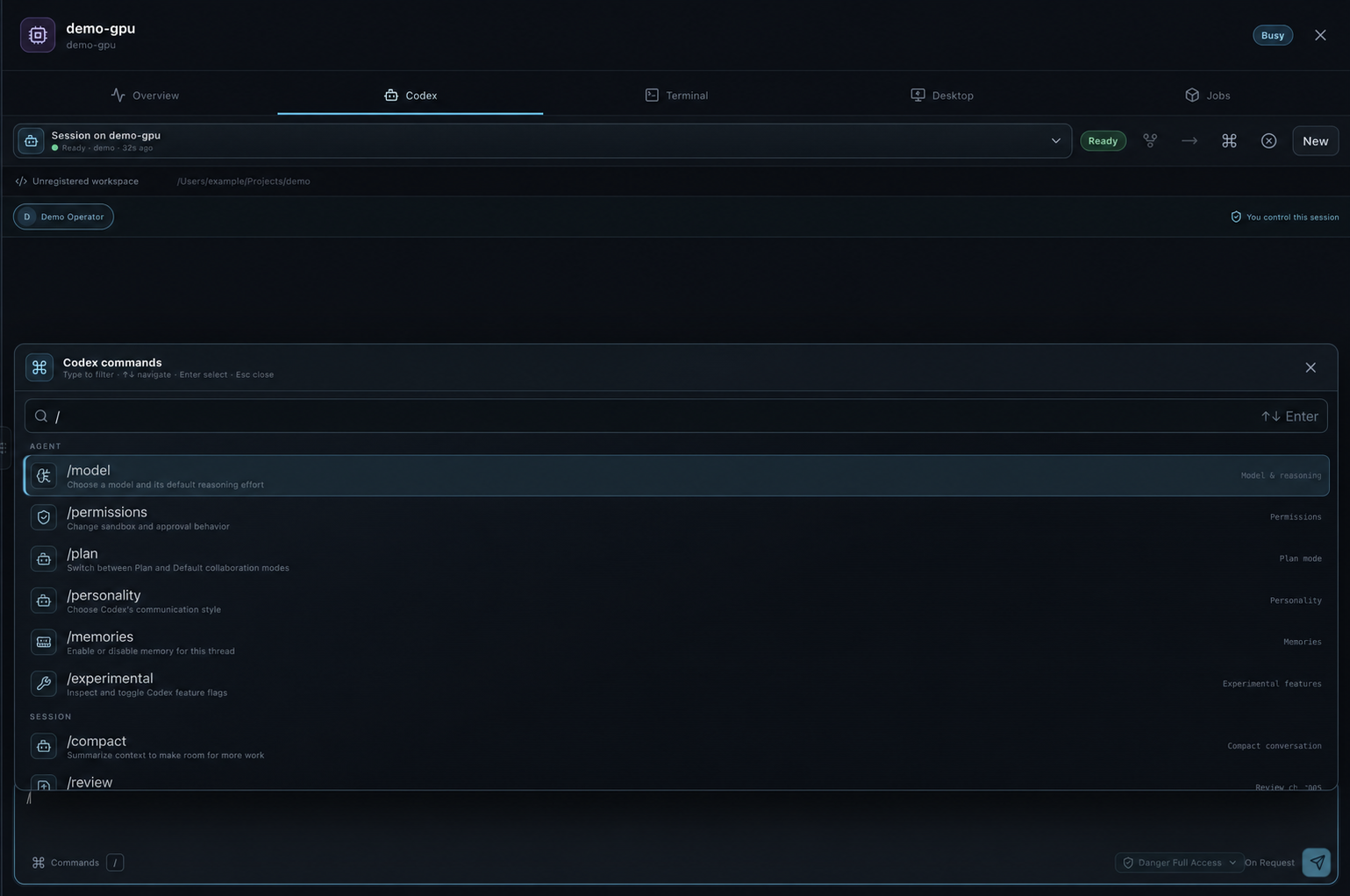Focus the command filter search field

click(675, 416)
